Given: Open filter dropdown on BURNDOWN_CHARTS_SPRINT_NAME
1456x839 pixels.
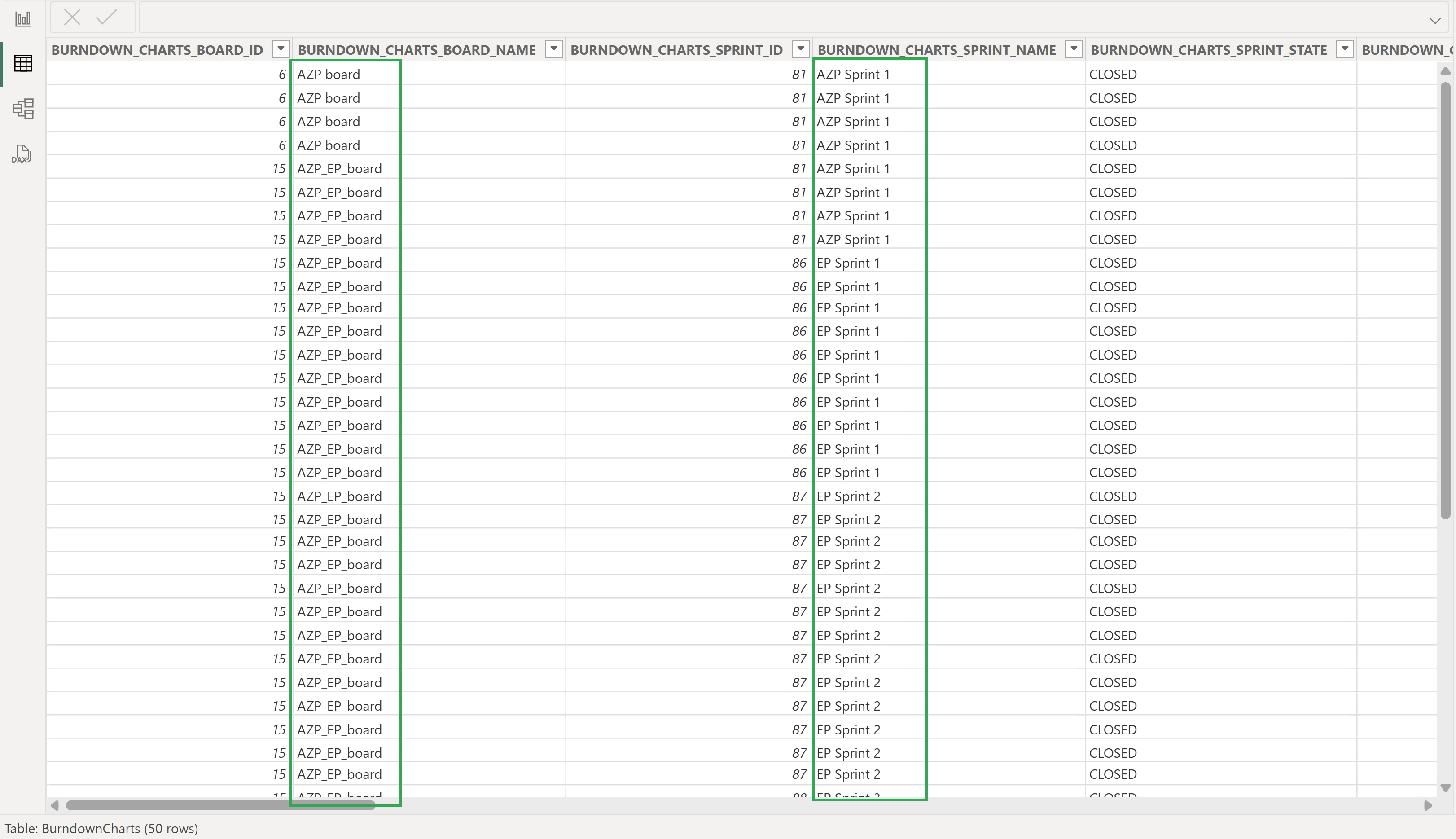Looking at the screenshot, I should [x=1074, y=49].
